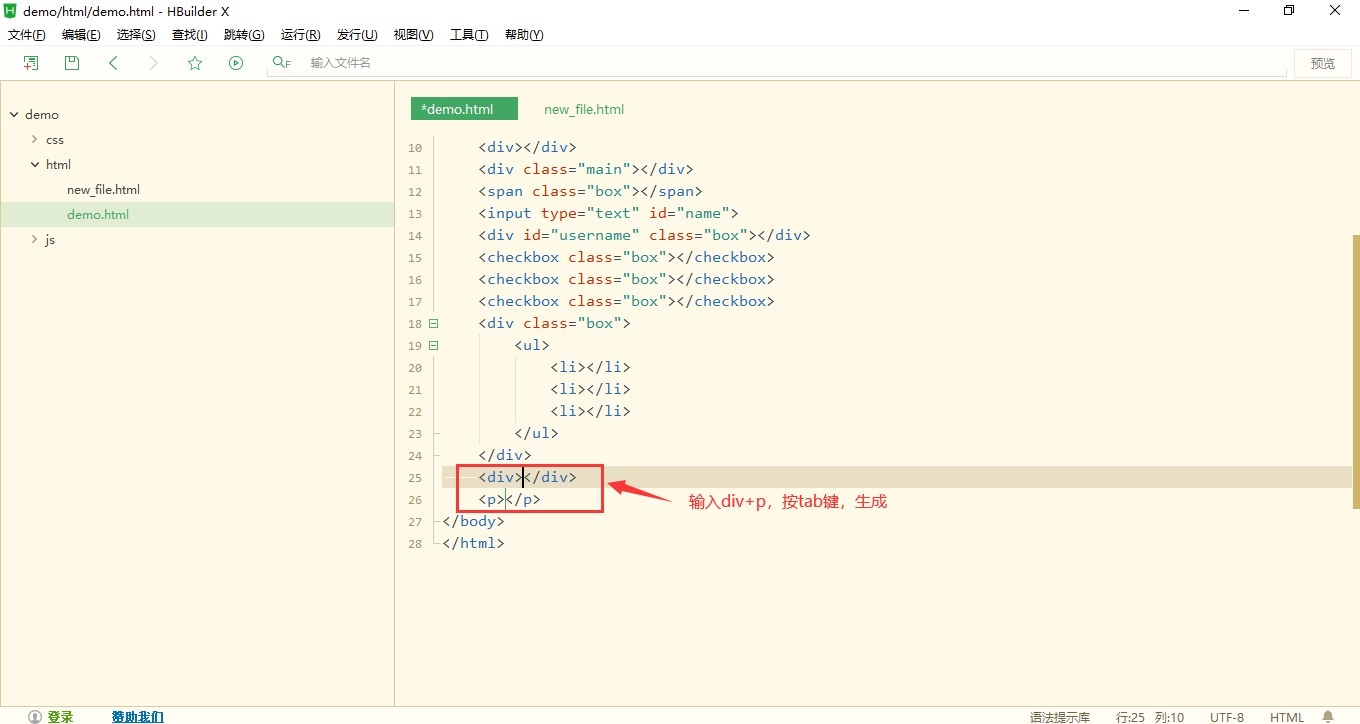Viewport: 1360px width, 724px height.
Task: Click line number 28 in the gutter
Action: (x=415, y=544)
